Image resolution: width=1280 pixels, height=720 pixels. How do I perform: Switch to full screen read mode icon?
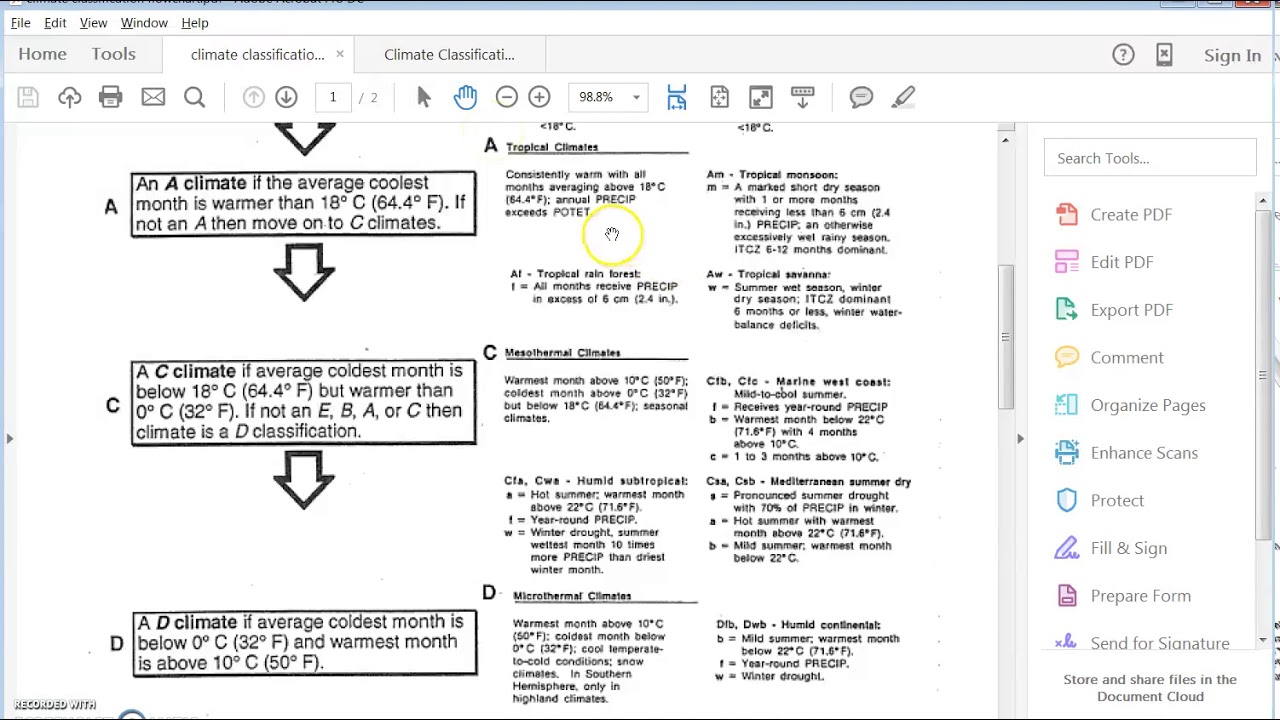tap(761, 97)
